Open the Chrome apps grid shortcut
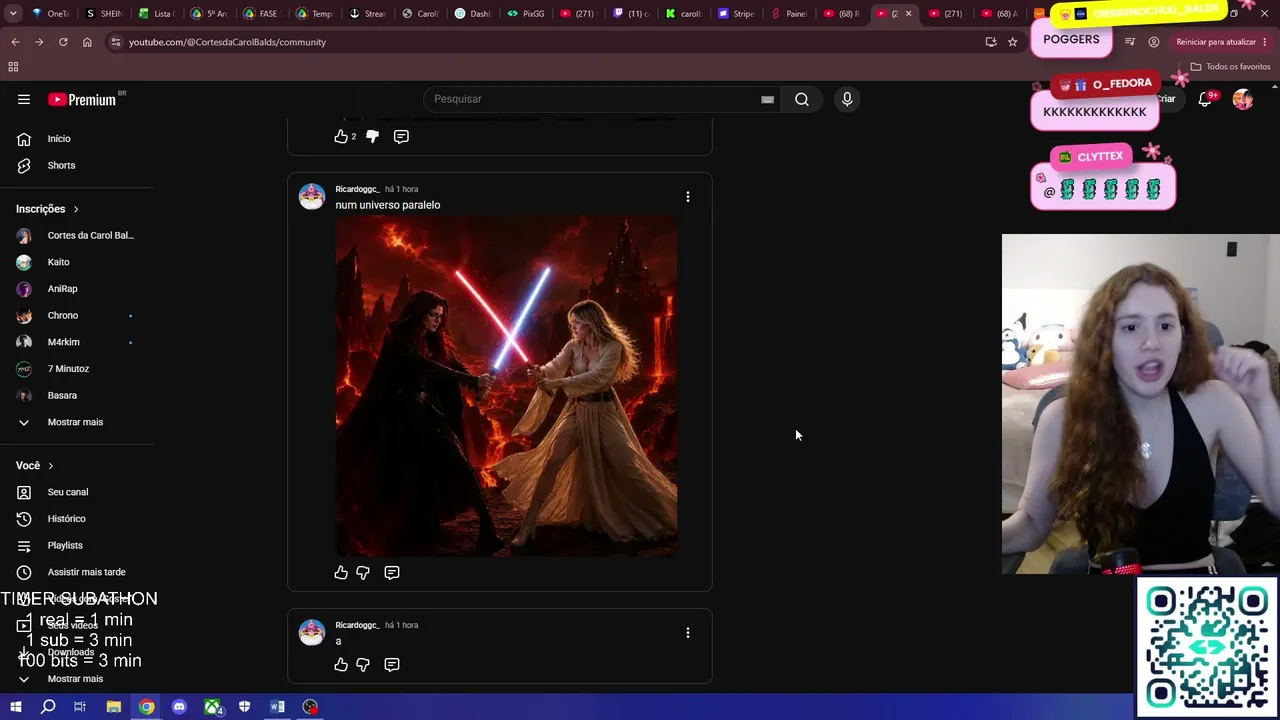The width and height of the screenshot is (1280, 720). (13, 67)
